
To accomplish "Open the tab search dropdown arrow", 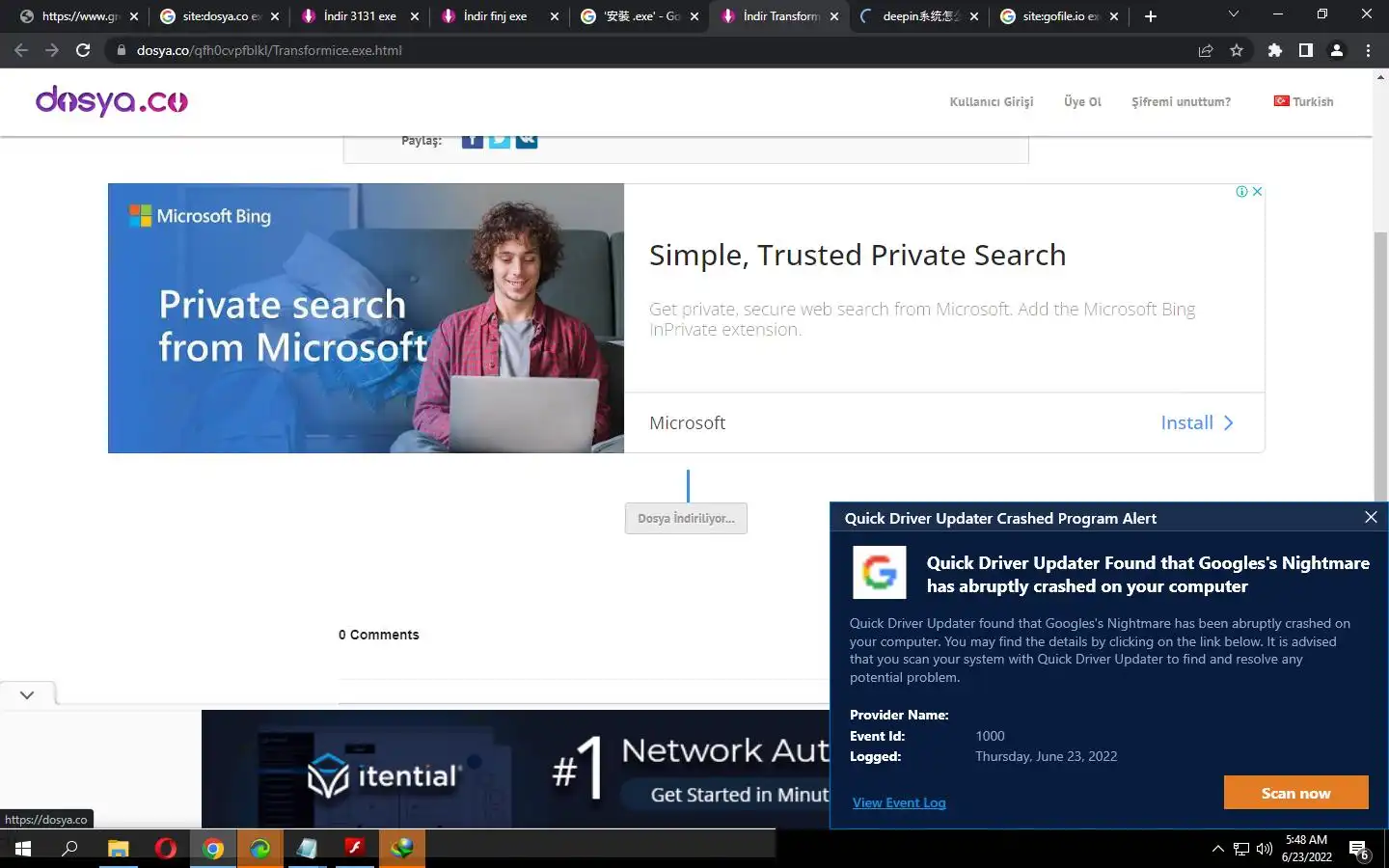I will pos(1233,14).
